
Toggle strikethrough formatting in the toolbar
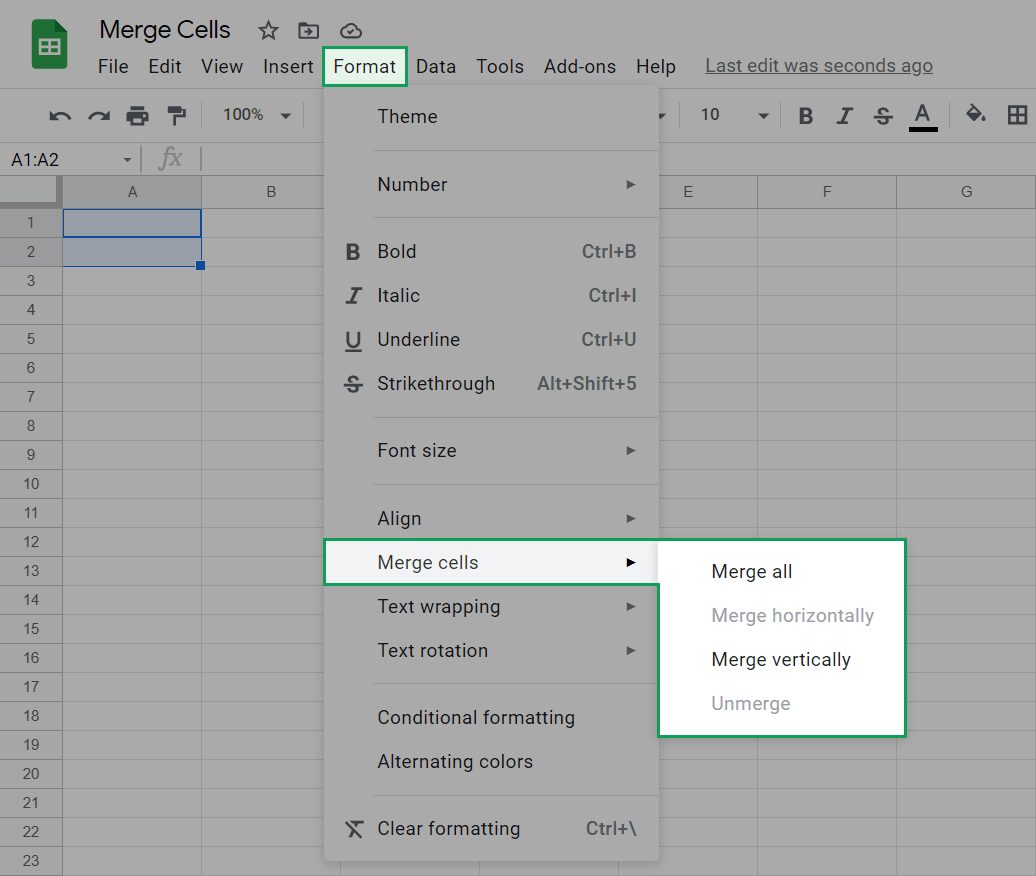[x=883, y=116]
